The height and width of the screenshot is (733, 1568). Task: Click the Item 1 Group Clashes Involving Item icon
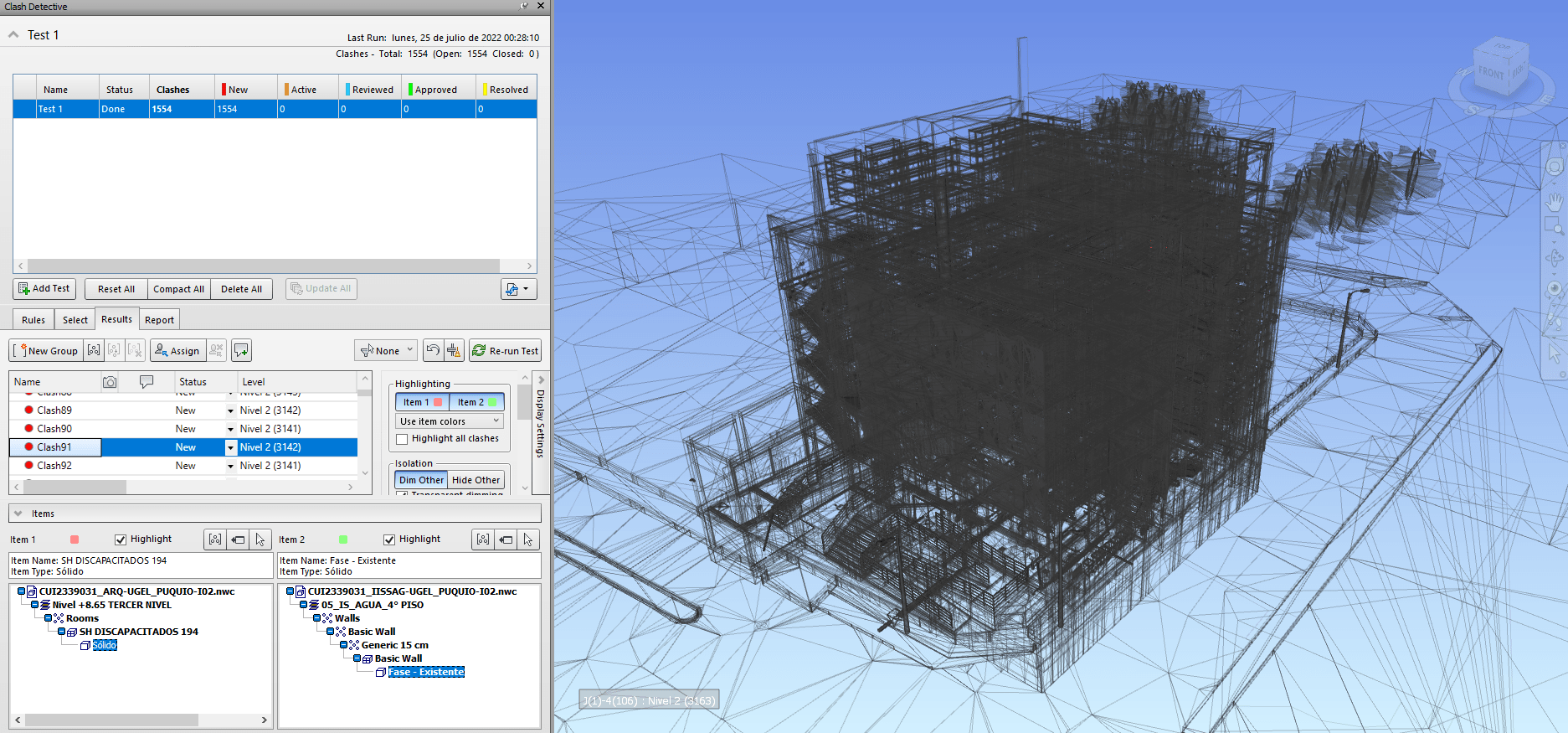tap(215, 539)
